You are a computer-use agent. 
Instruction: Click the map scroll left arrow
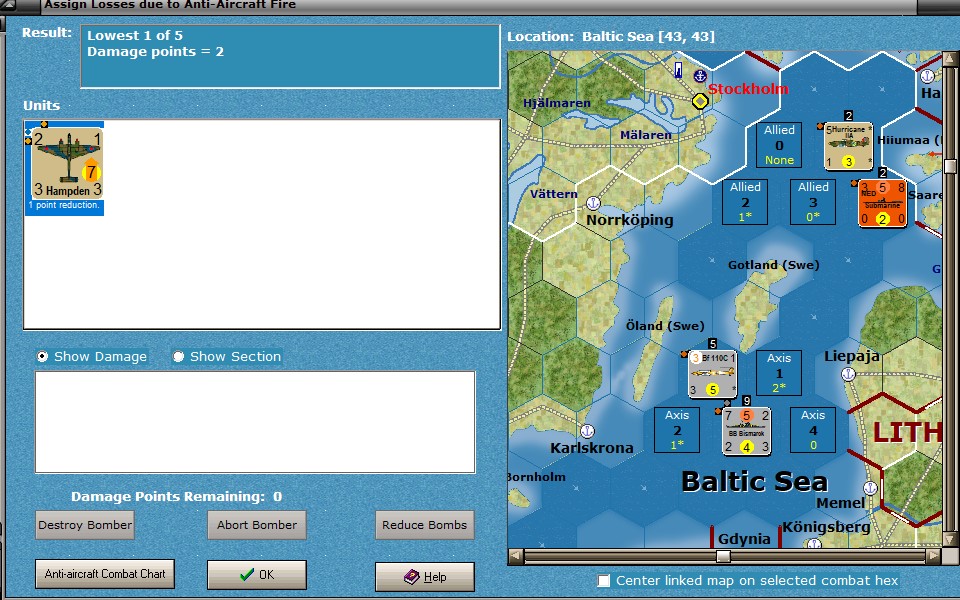(x=516, y=556)
